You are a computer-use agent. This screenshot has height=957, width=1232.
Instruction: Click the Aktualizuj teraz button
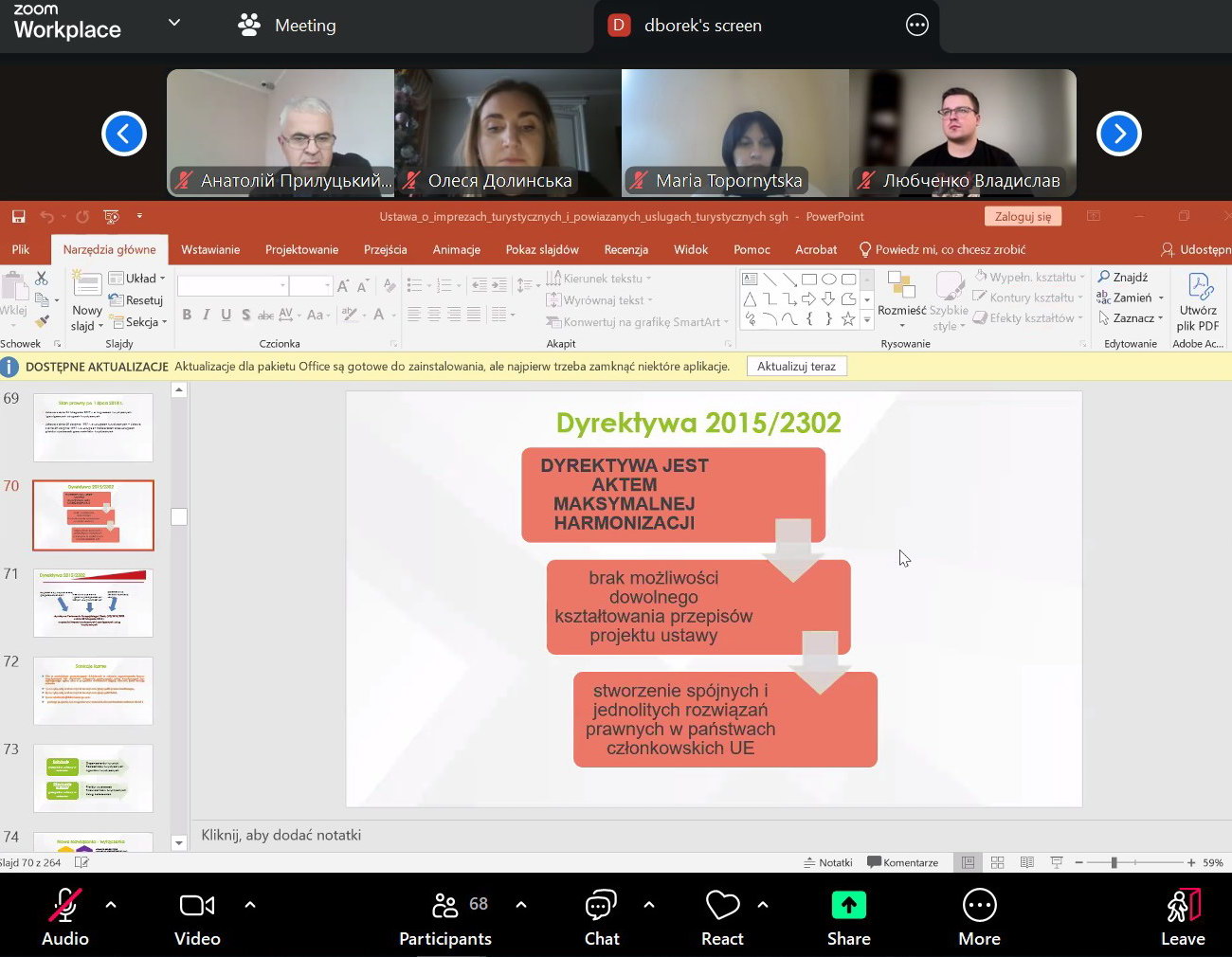(796, 367)
